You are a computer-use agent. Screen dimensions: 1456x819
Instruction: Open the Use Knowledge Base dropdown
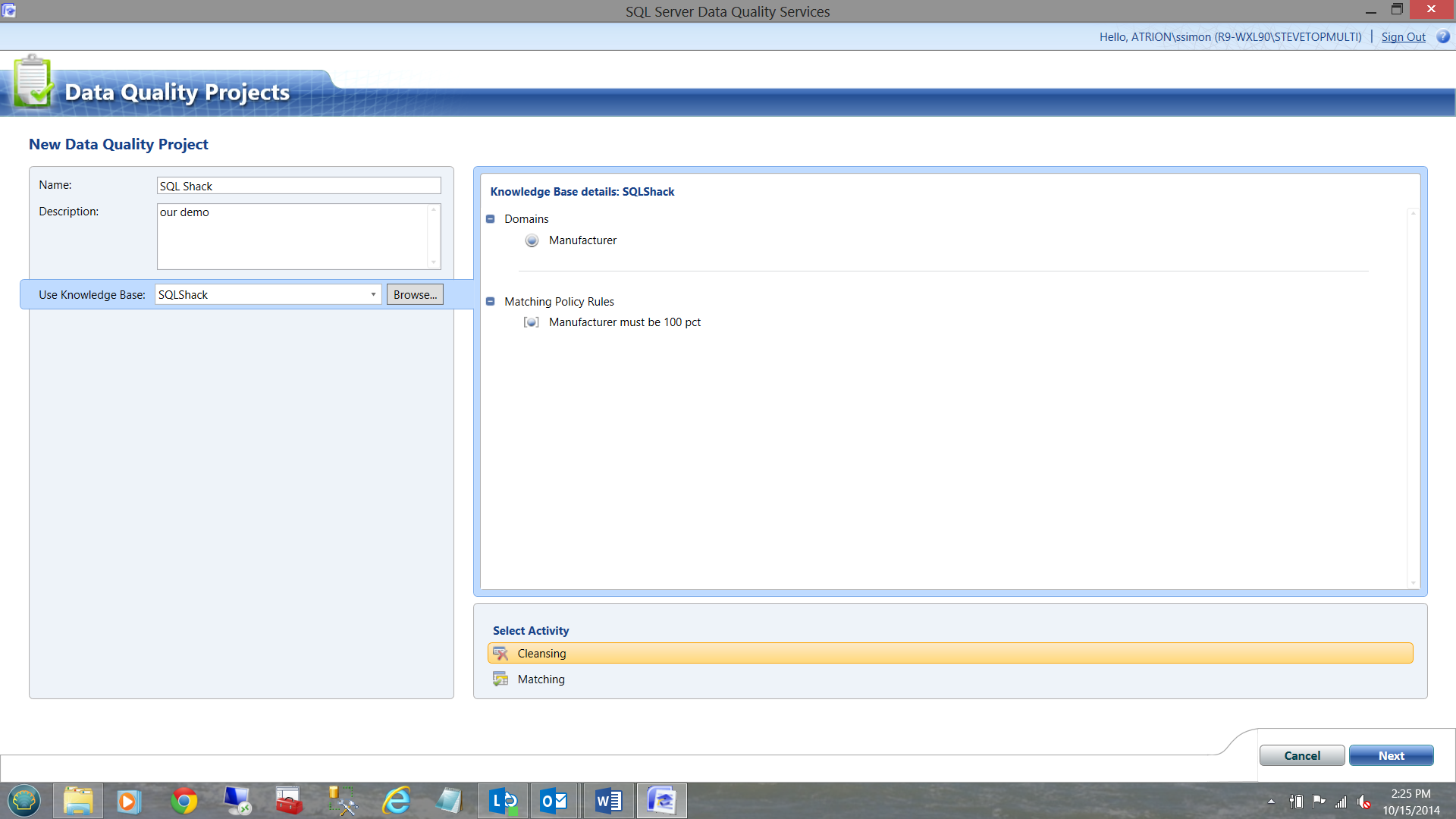(x=373, y=295)
